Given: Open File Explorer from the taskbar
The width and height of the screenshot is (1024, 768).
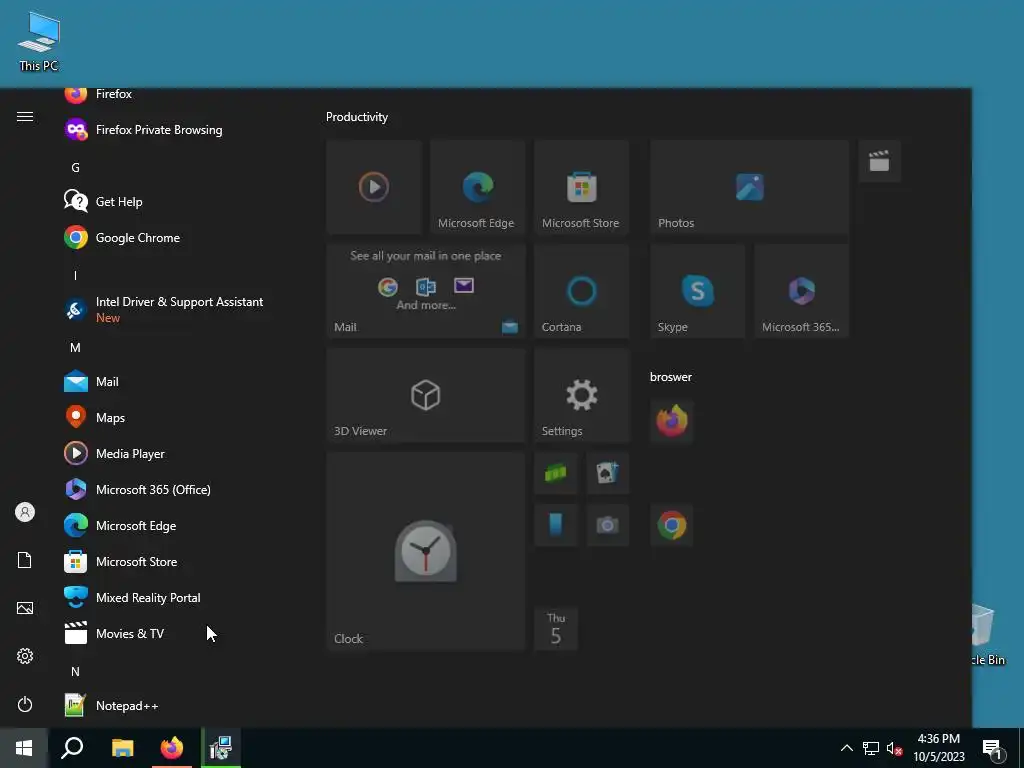Looking at the screenshot, I should (x=122, y=748).
